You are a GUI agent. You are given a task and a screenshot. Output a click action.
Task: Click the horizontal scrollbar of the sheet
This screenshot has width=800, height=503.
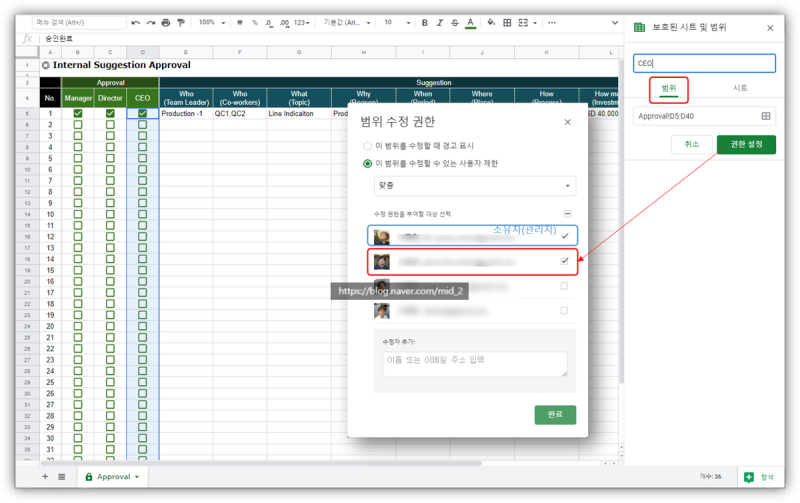260,463
